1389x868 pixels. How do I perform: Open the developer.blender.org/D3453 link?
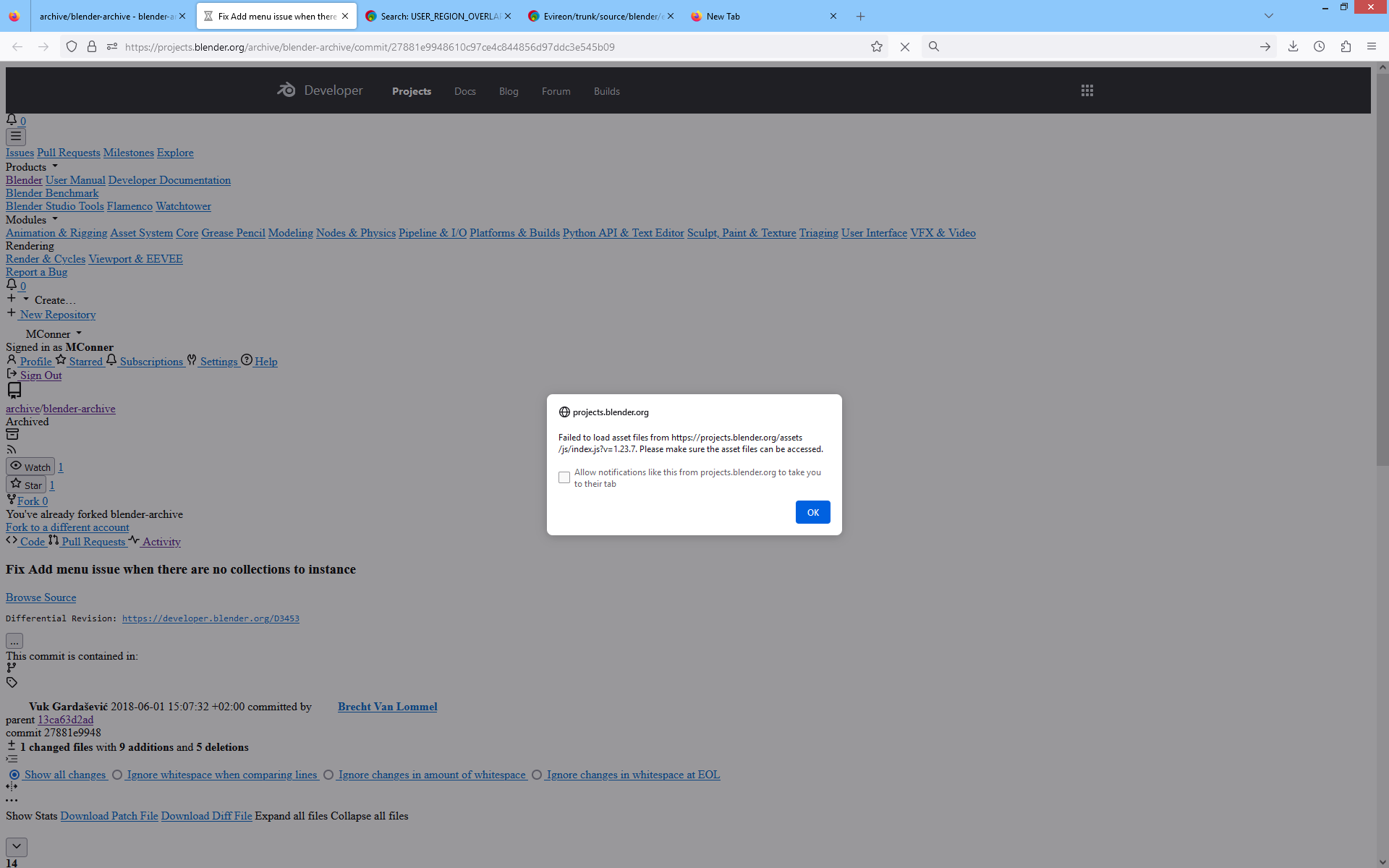(x=211, y=618)
